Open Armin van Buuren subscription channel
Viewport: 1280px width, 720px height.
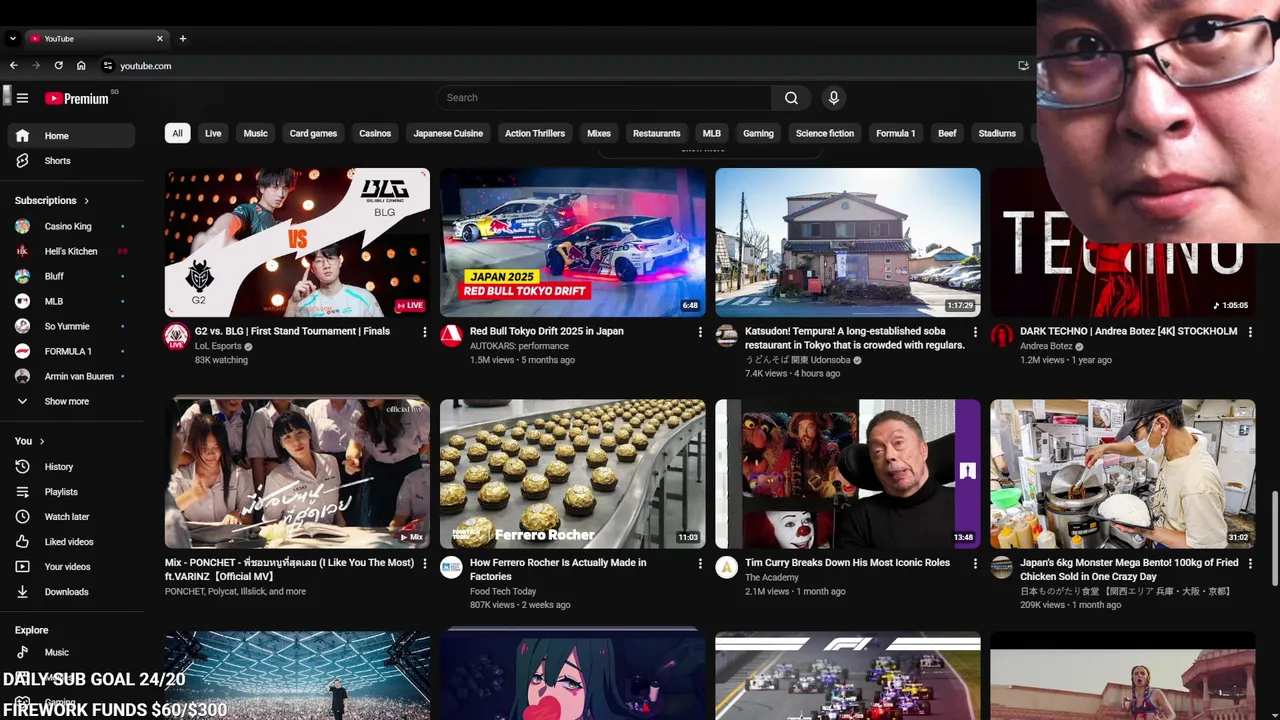tap(71, 376)
